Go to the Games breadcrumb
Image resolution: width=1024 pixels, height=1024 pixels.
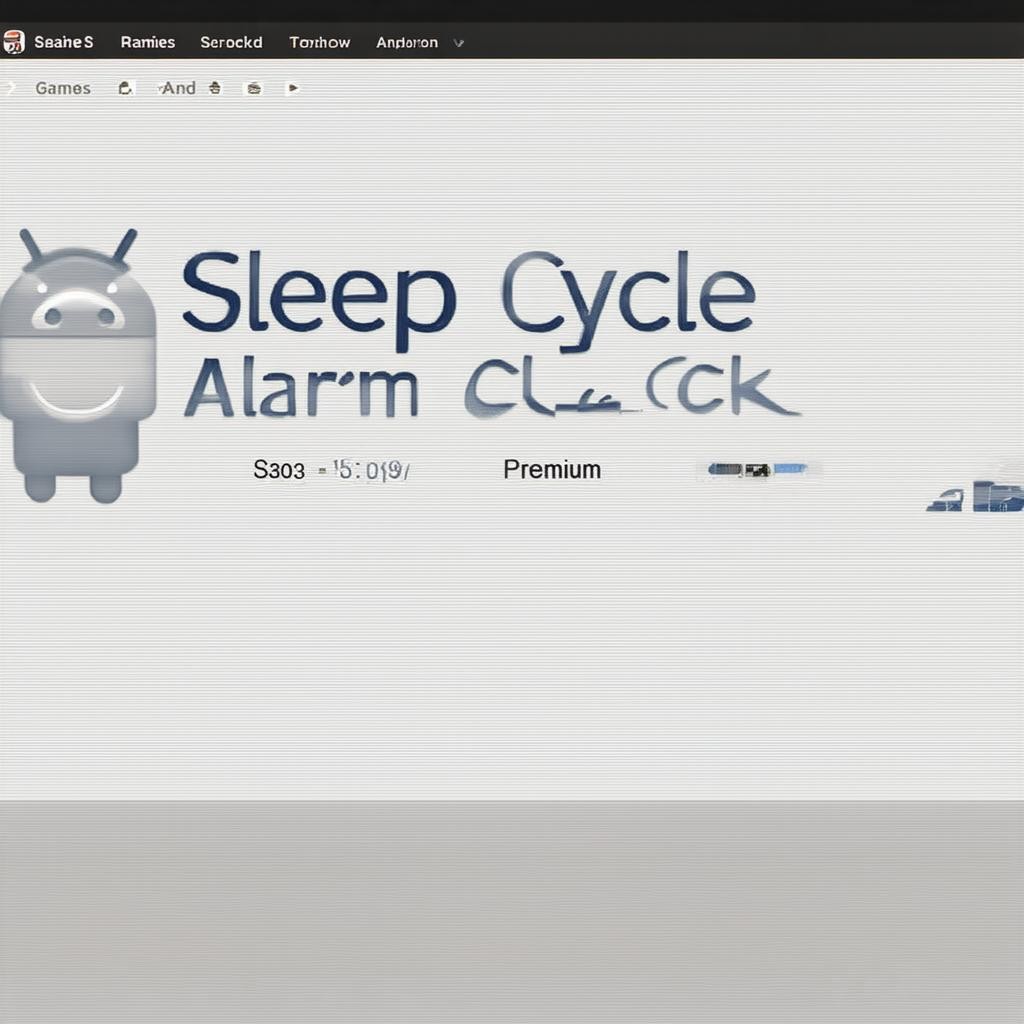click(x=63, y=88)
